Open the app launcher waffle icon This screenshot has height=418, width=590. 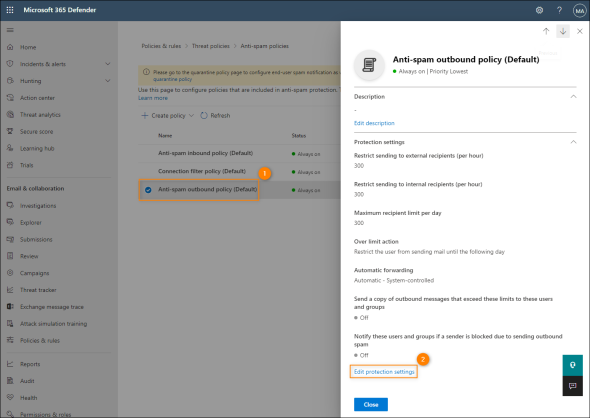click(10, 10)
